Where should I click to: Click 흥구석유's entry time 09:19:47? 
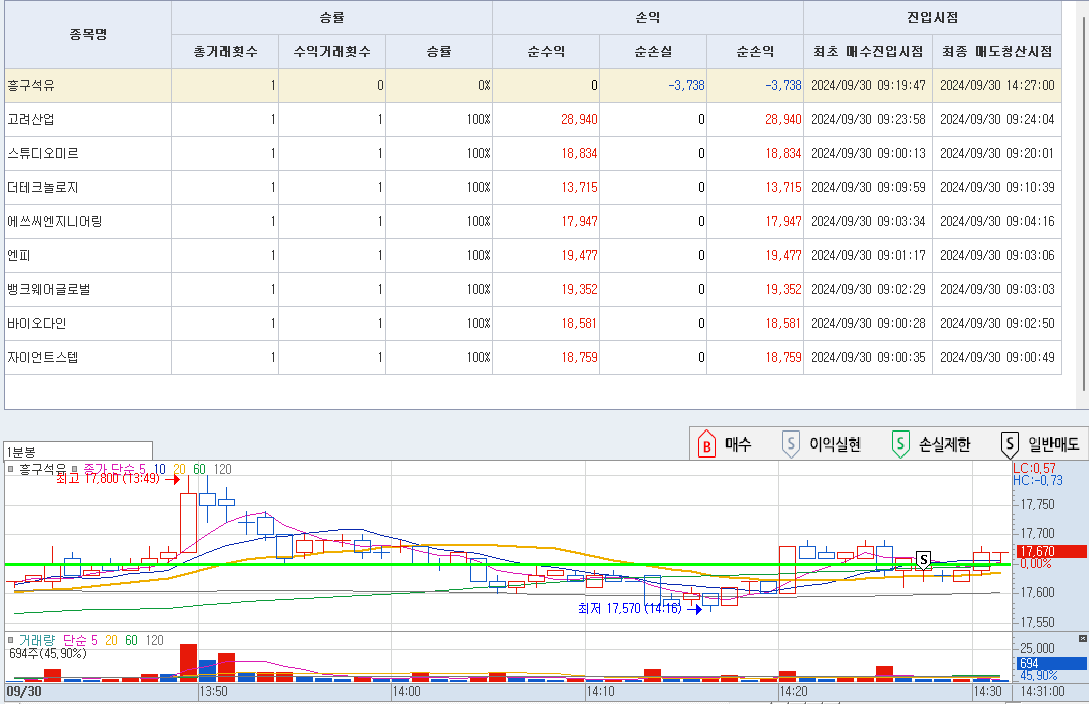868,85
